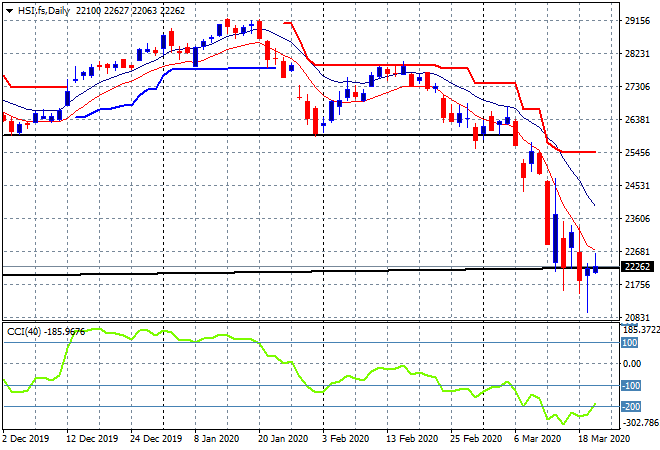Screen dimensions: 660x450
Task: Click the 3 Feb 2020 date label
Action: tap(346, 439)
